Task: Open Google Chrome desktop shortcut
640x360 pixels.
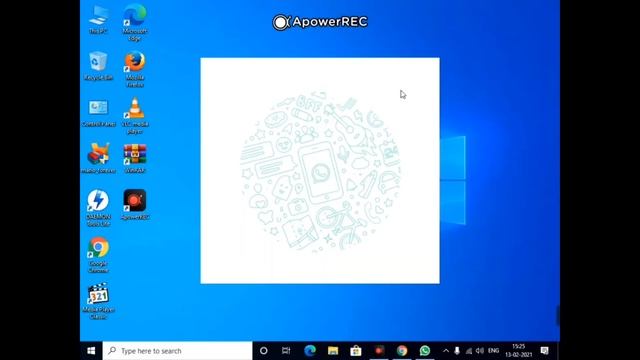Action: 98,255
